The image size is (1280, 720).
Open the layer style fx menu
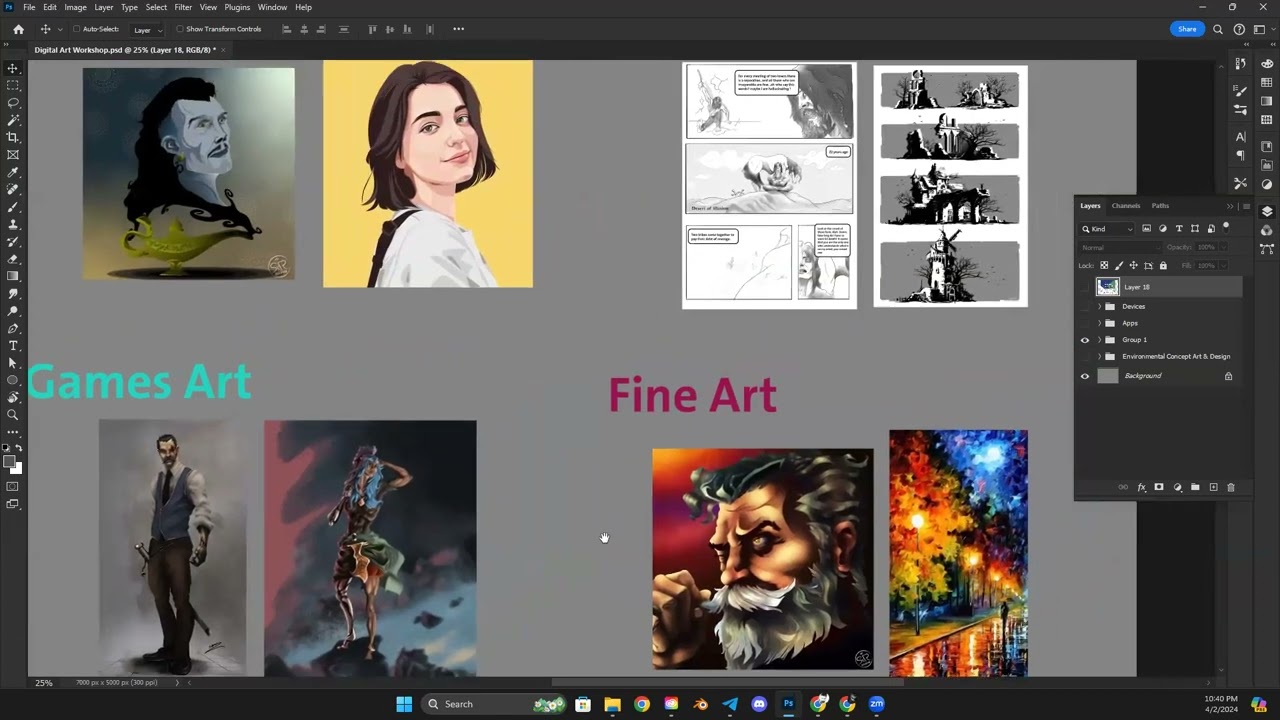(1141, 487)
